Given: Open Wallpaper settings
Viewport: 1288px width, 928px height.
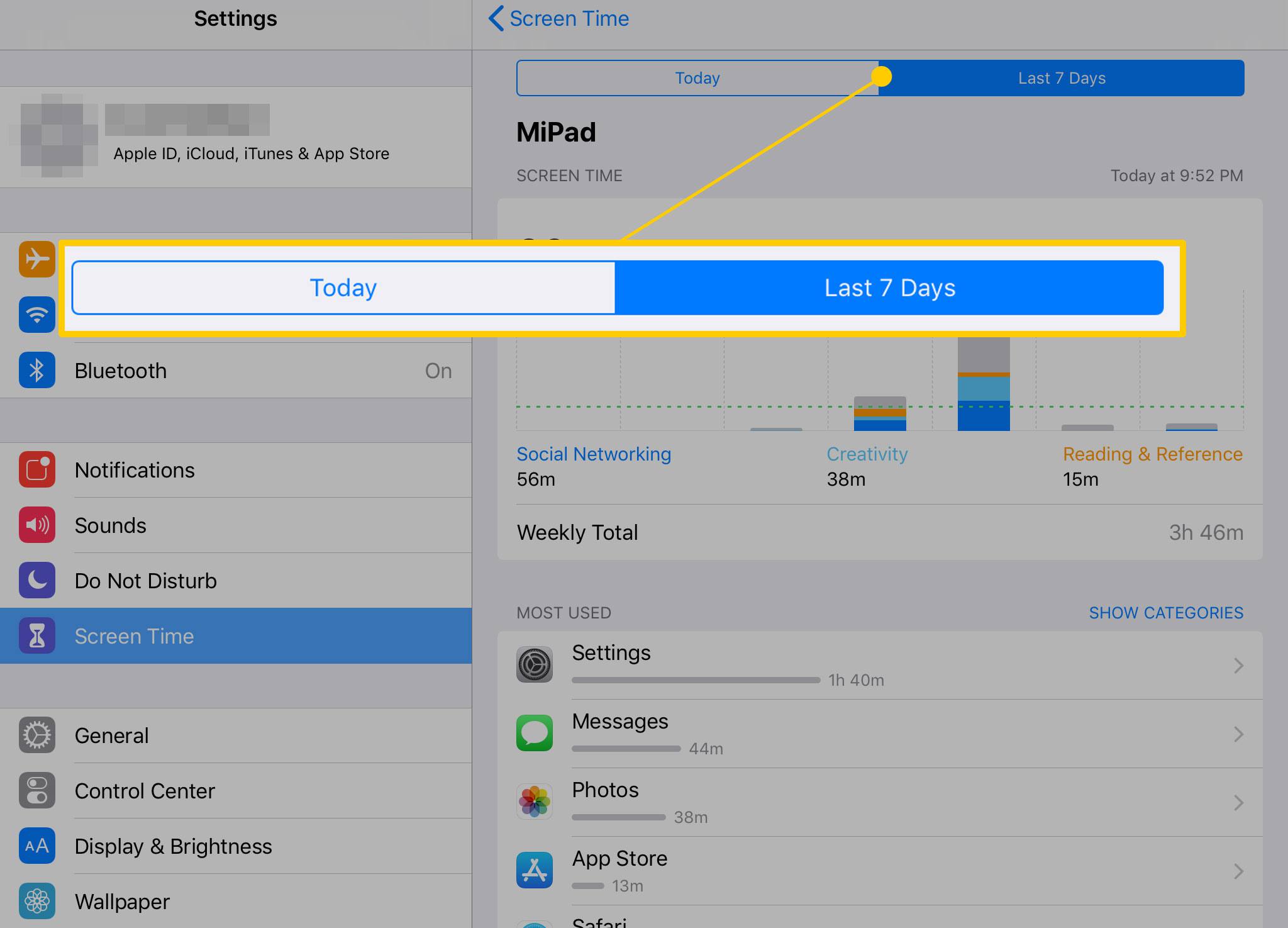Looking at the screenshot, I should pyautogui.click(x=236, y=902).
